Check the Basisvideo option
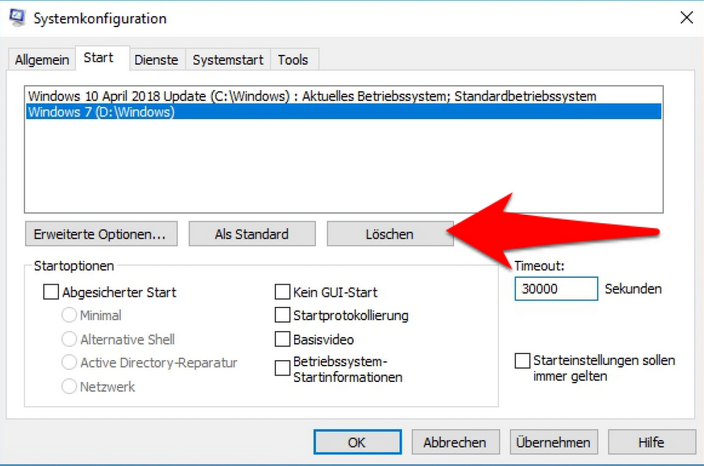The height and width of the screenshot is (466, 704). pos(282,339)
